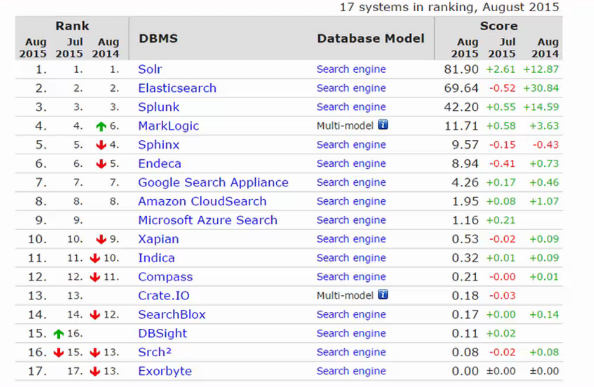Open Google Search Appliance link
594x387 pixels.
point(213,183)
